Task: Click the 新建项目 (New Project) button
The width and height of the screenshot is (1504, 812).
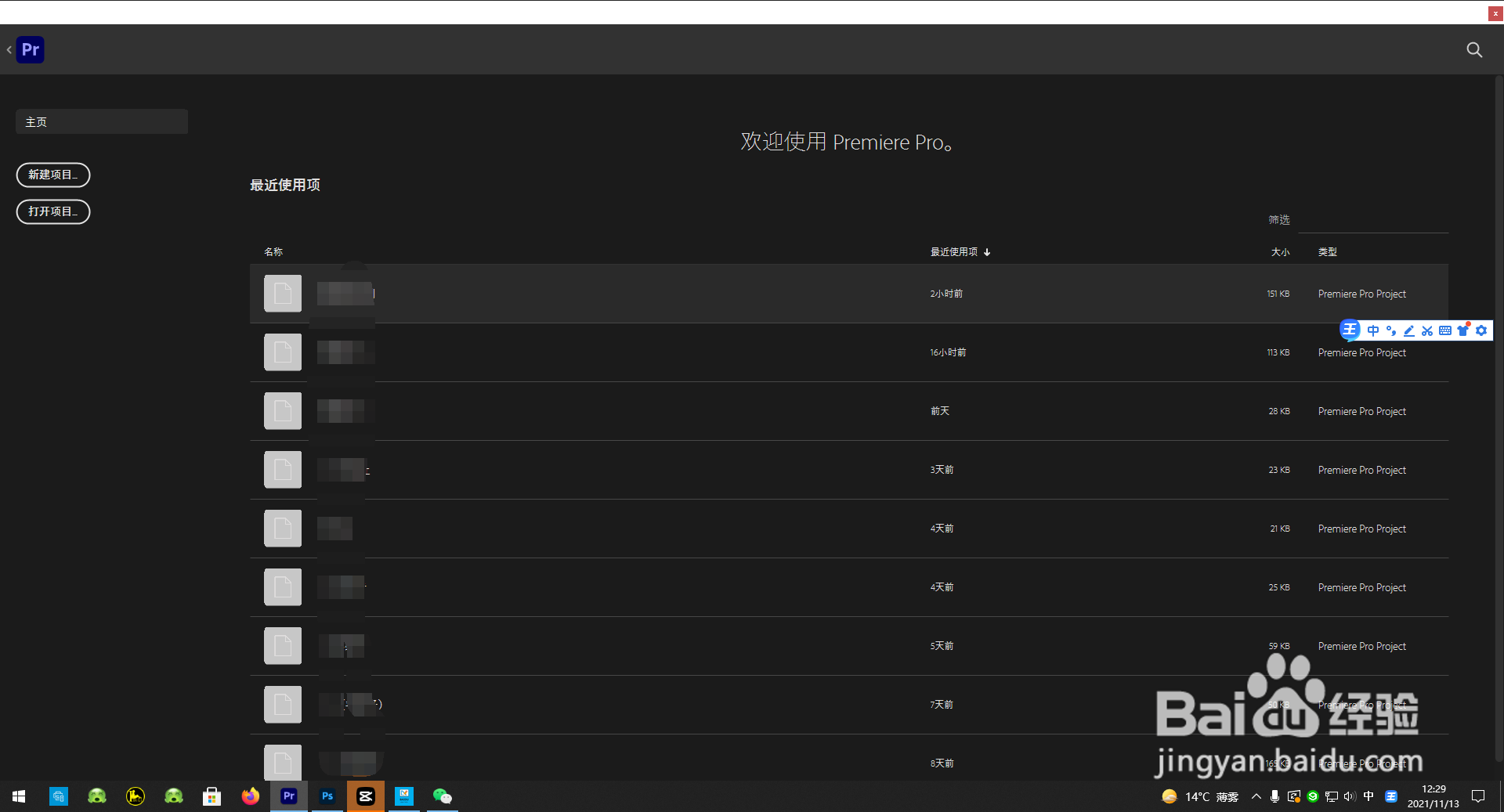Action: [53, 175]
